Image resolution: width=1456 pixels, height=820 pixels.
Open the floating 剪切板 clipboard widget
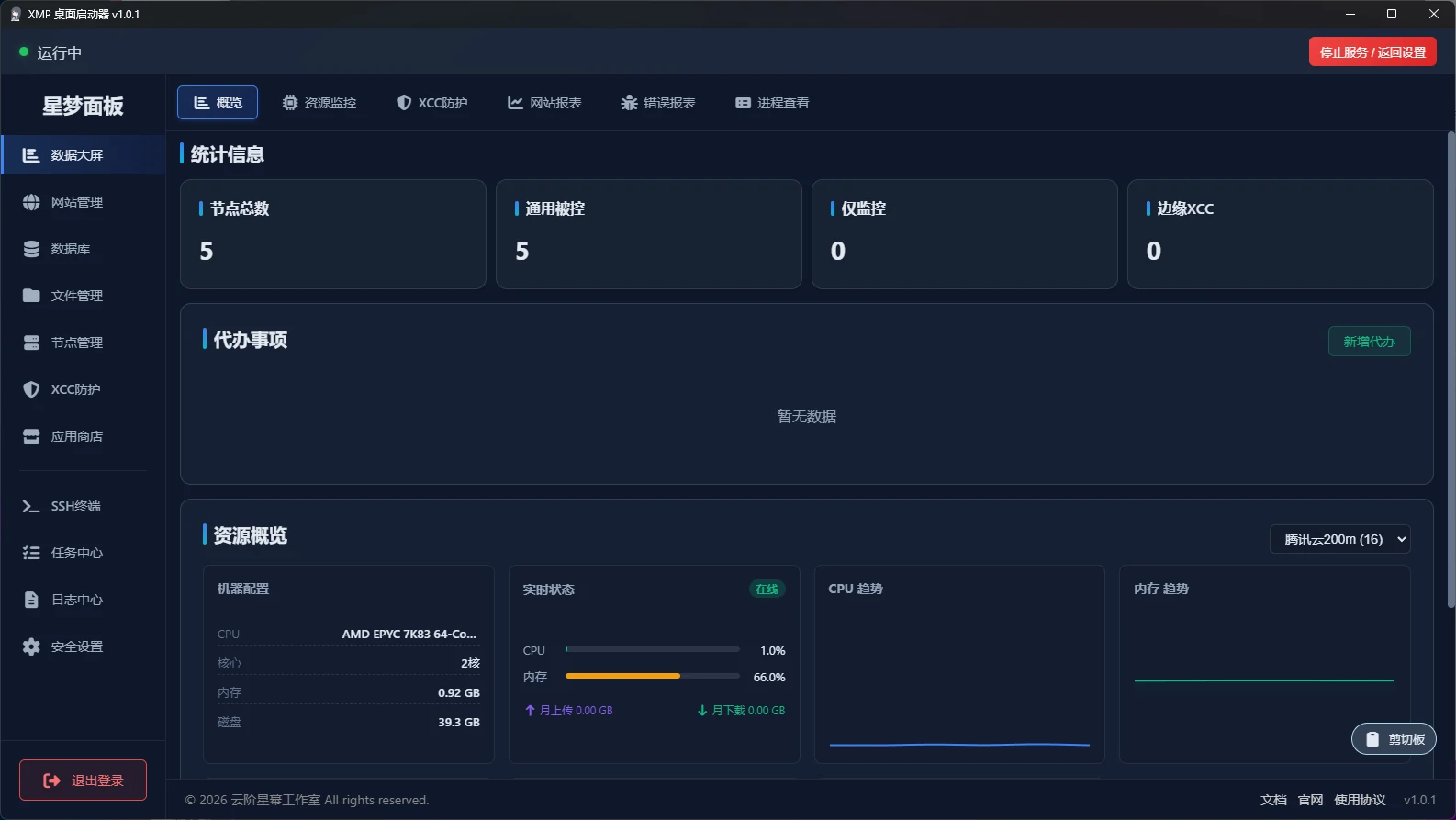click(x=1394, y=739)
